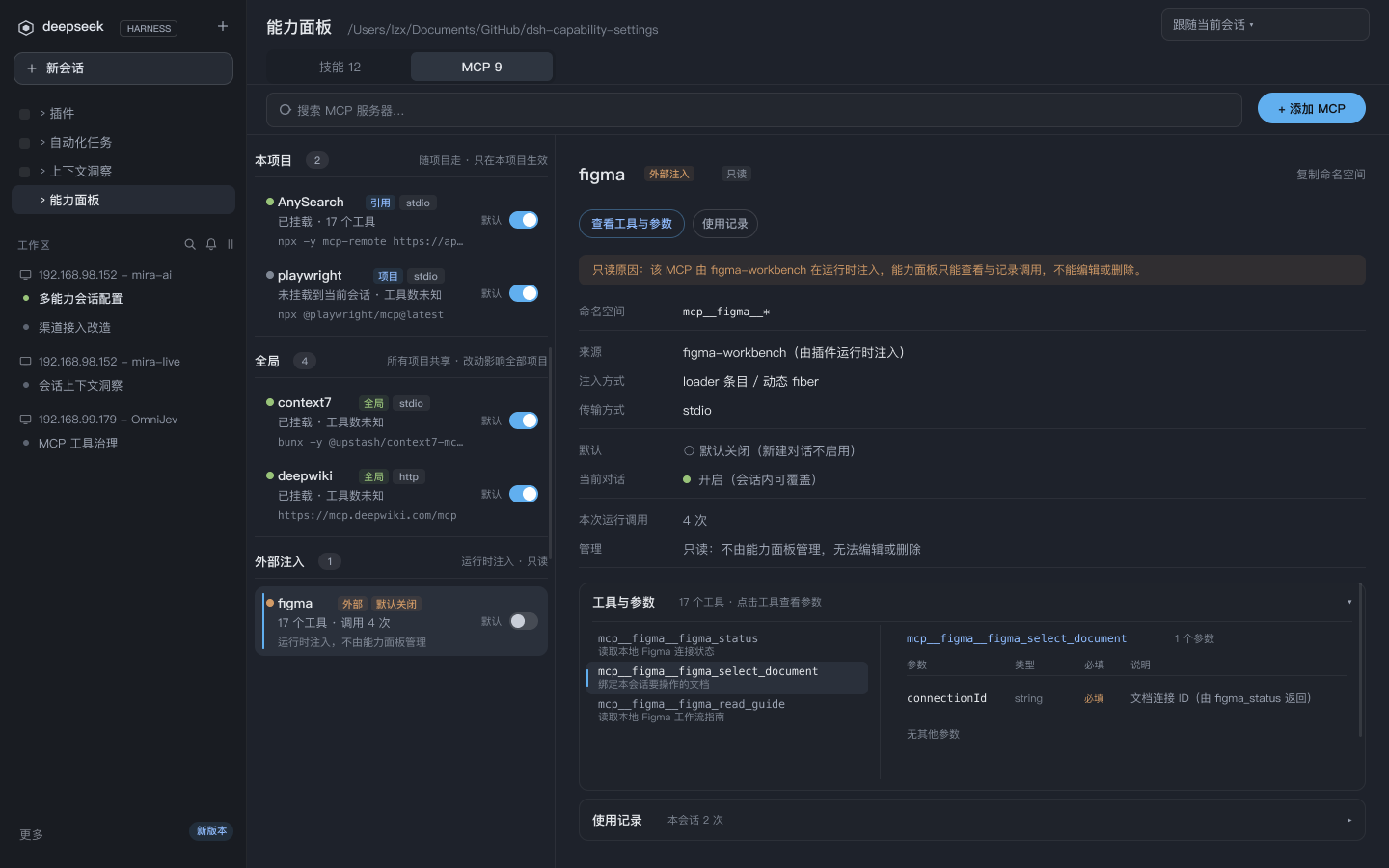Toggle the deepwiki default switch
The width and height of the screenshot is (1389, 868).
pyautogui.click(x=524, y=494)
